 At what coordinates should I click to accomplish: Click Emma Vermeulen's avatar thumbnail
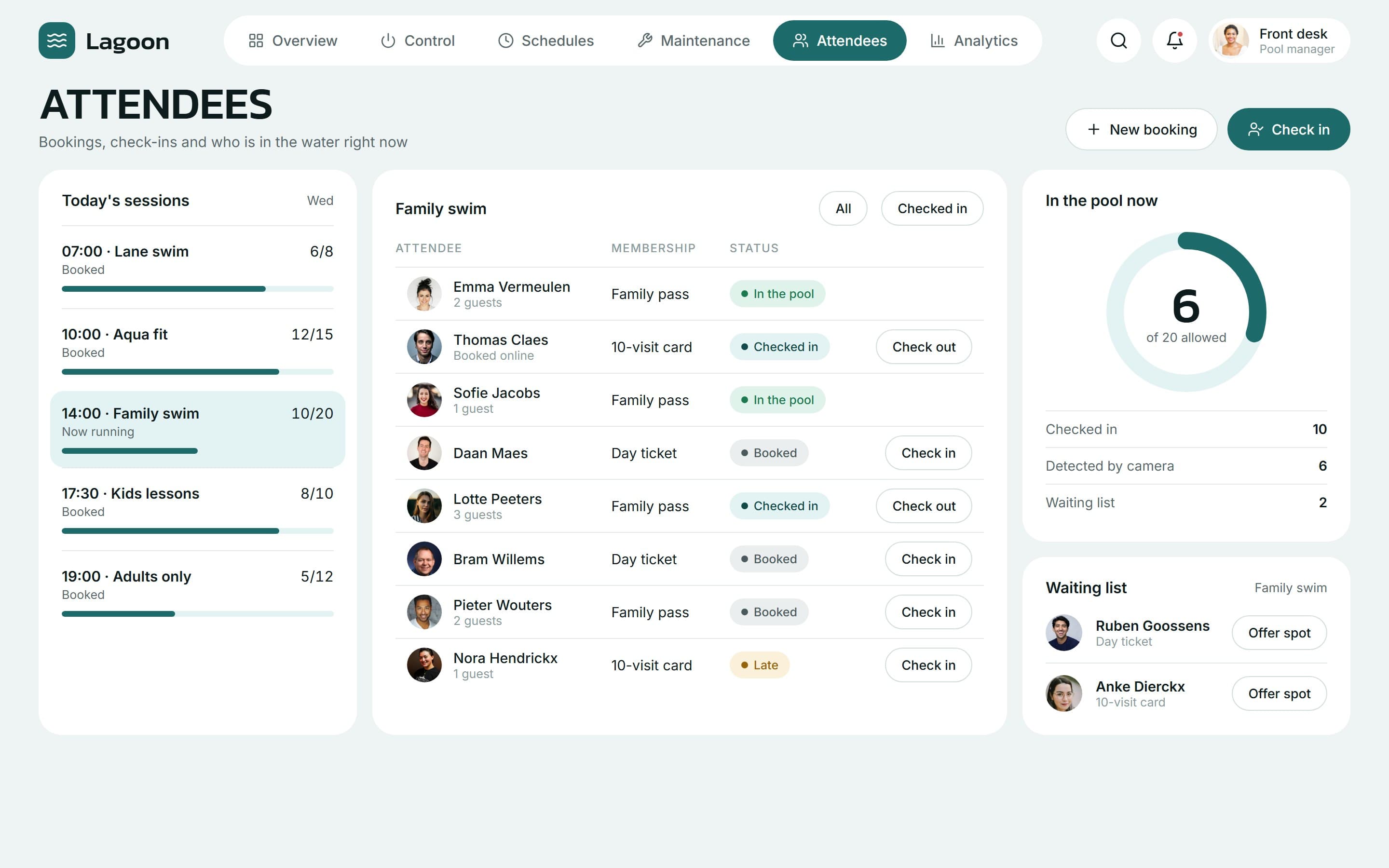coord(424,294)
